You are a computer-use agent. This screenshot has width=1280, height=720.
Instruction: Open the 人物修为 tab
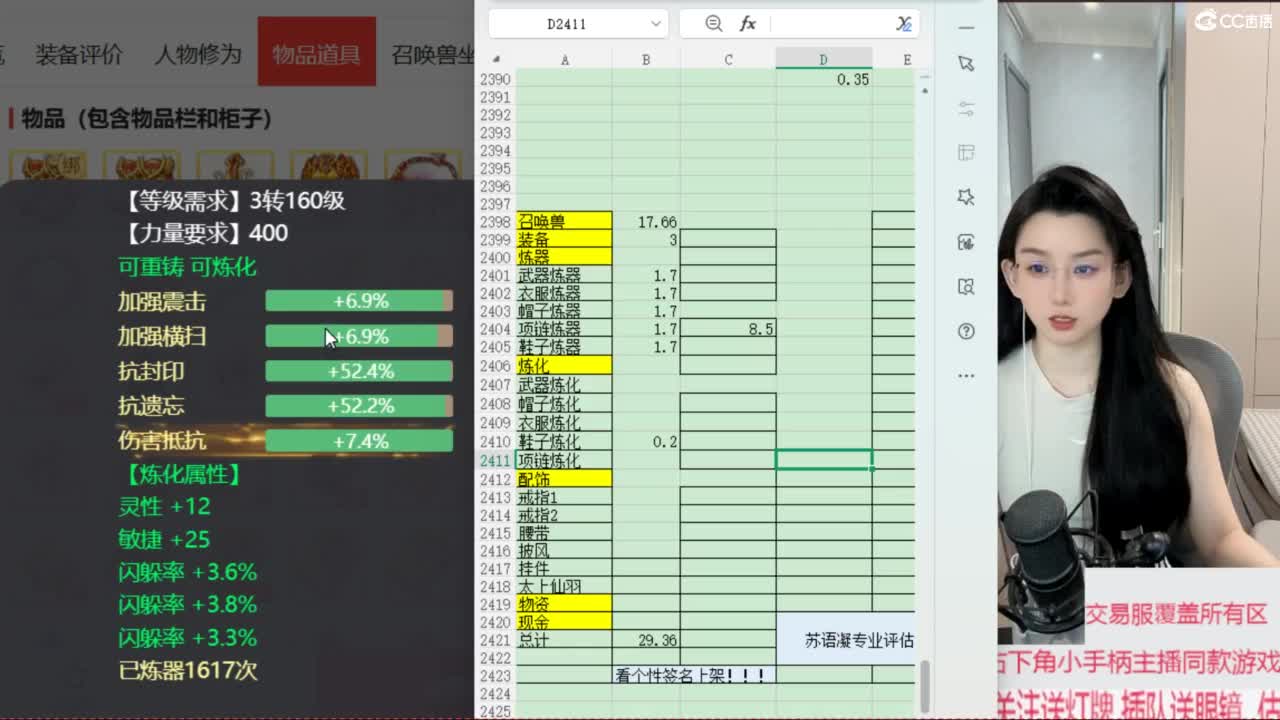[x=198, y=54]
